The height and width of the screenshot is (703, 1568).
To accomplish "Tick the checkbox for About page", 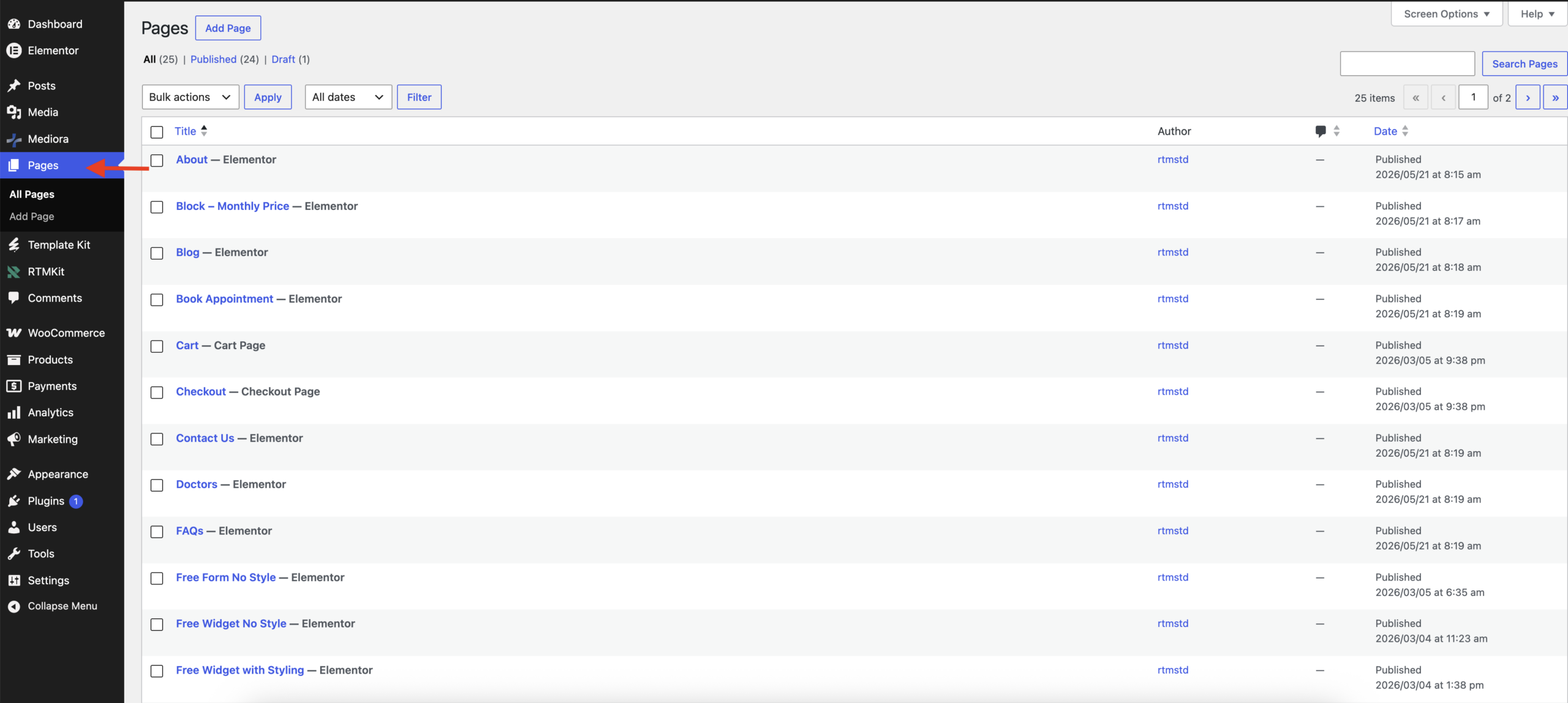I will [x=157, y=160].
